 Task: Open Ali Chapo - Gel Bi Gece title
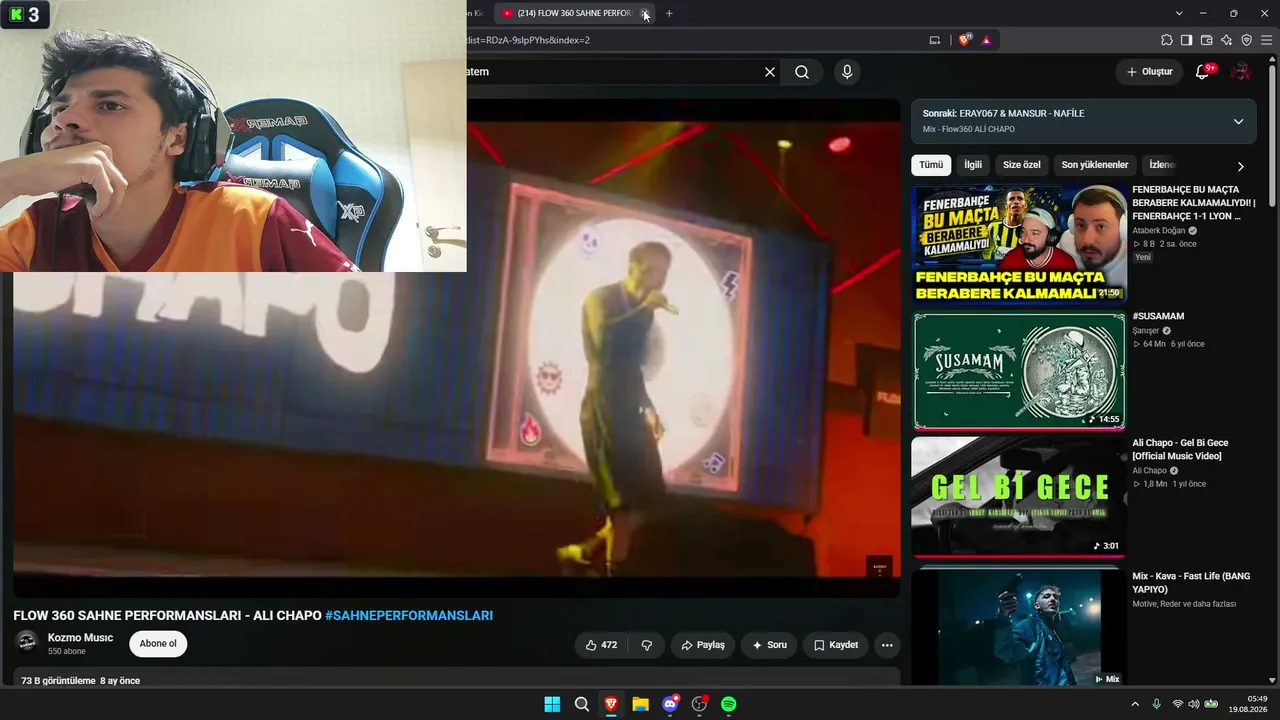click(x=1181, y=450)
